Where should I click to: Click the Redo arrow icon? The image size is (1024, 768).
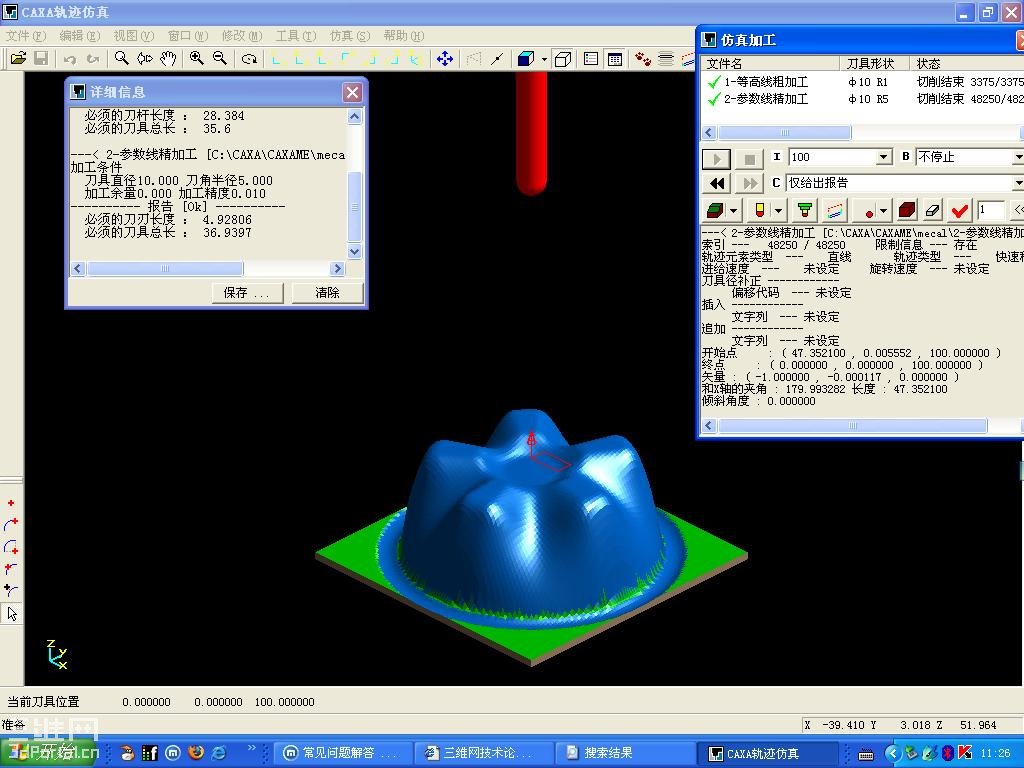click(x=93, y=59)
